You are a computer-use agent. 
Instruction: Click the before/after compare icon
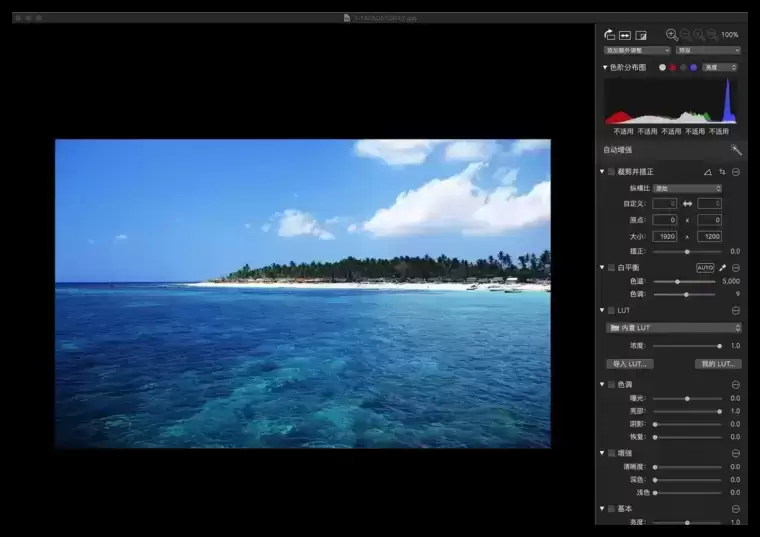[641, 35]
